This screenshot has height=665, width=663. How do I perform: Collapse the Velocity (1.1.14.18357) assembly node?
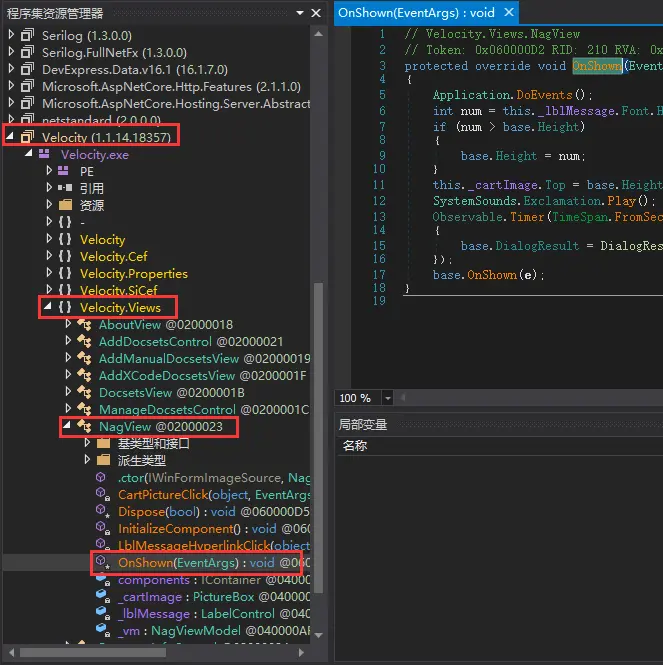point(11,137)
